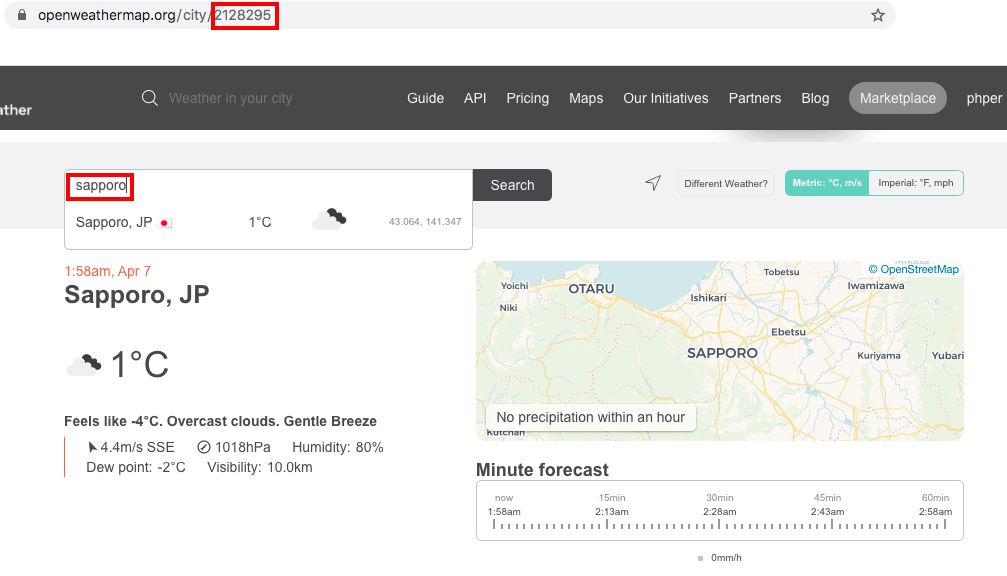Click the geolocation arrow icon

pos(653,183)
